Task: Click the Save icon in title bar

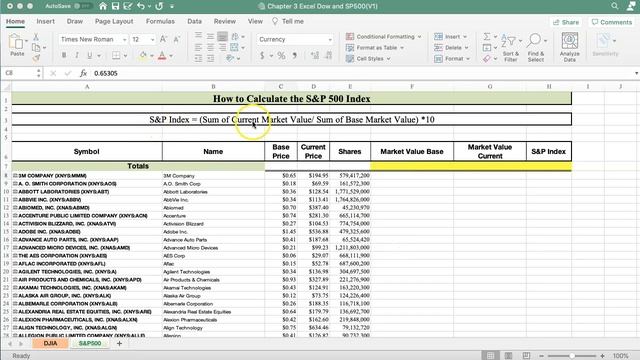Action: pos(116,6)
